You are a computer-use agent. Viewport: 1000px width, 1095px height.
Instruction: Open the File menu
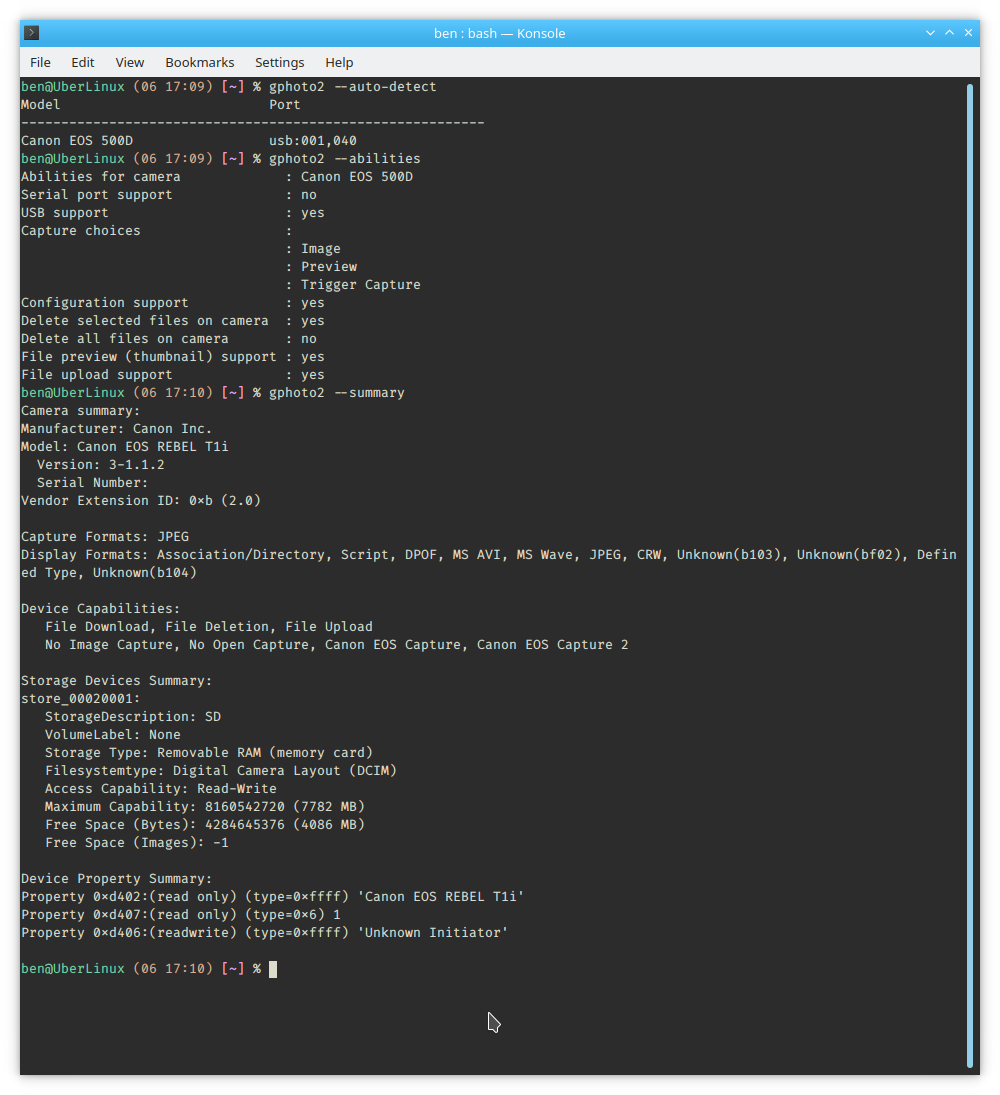click(x=40, y=62)
